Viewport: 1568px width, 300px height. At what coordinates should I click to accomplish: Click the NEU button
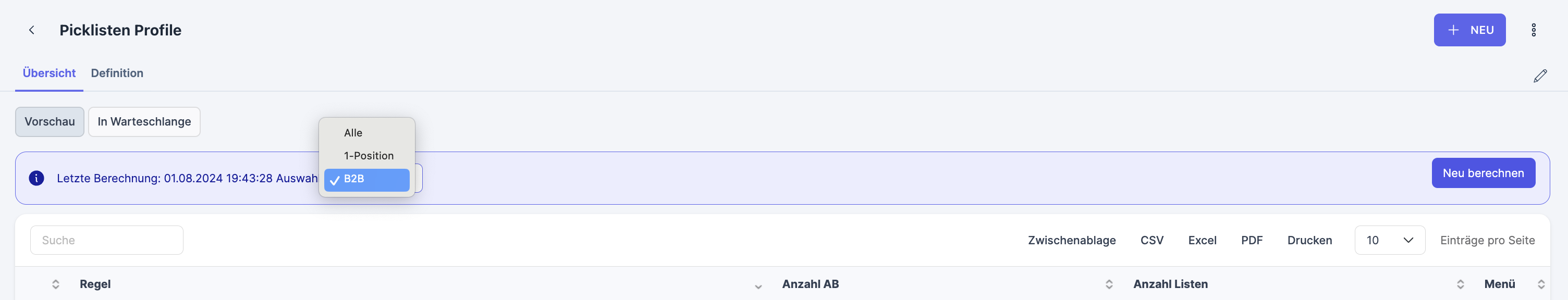click(1469, 30)
